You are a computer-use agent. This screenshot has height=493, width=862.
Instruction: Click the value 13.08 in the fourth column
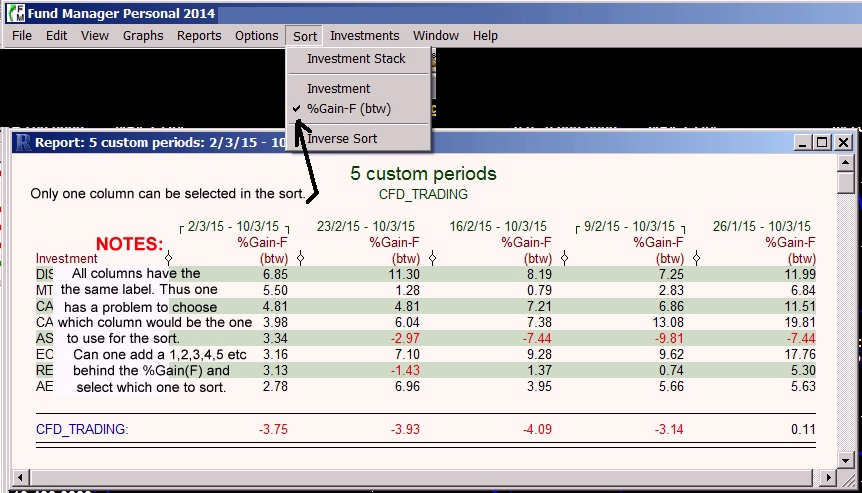tap(668, 322)
